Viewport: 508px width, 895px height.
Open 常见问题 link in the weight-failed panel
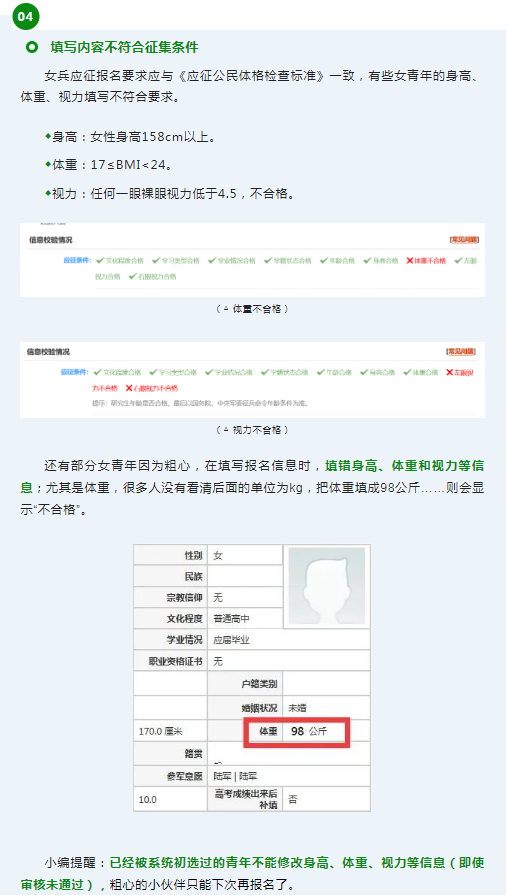click(464, 240)
